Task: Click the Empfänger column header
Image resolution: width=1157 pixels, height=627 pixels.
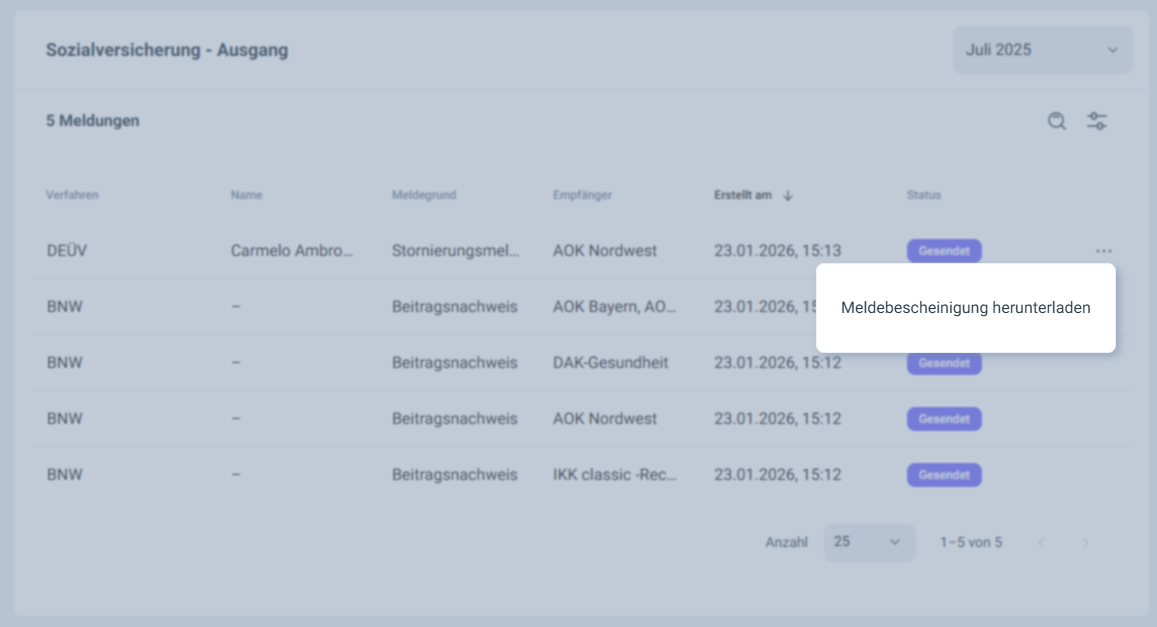Action: click(x=582, y=195)
